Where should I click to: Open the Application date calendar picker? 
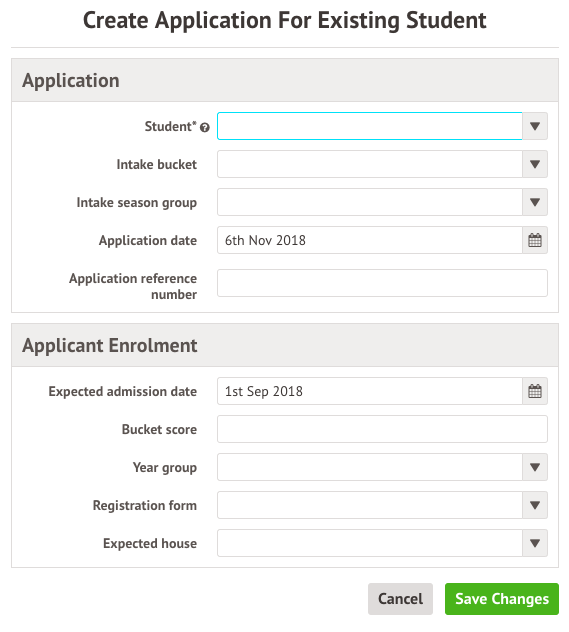[x=535, y=240]
